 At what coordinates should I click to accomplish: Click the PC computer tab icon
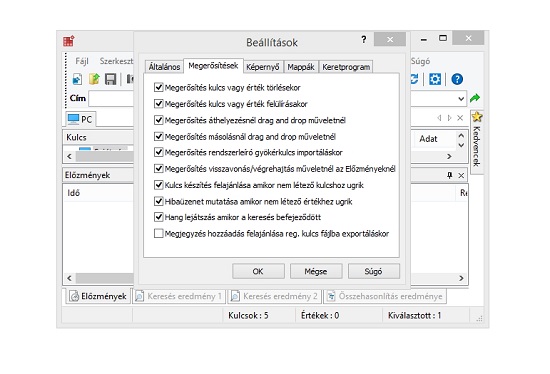(73, 119)
